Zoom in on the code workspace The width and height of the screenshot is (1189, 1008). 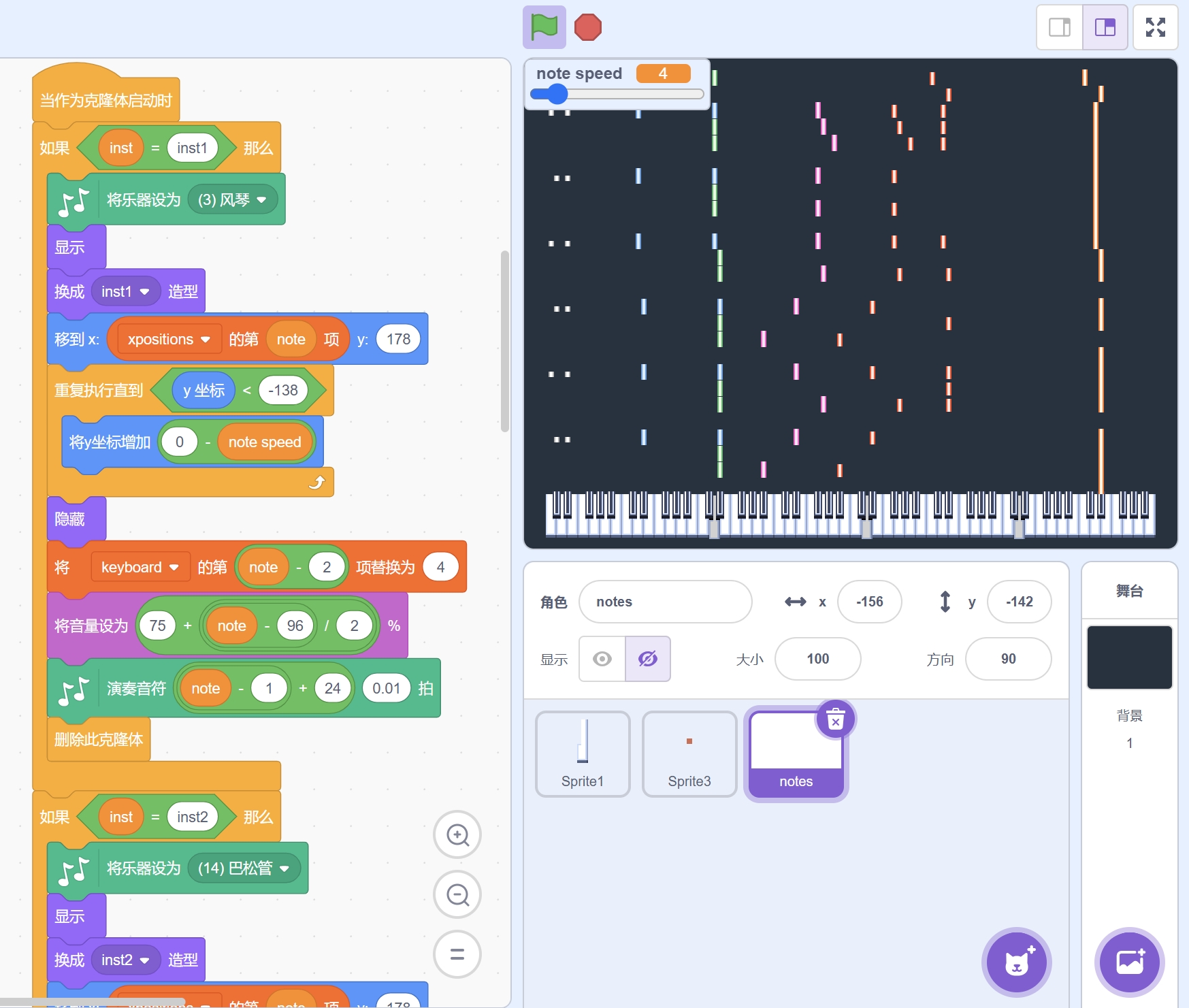[x=457, y=834]
